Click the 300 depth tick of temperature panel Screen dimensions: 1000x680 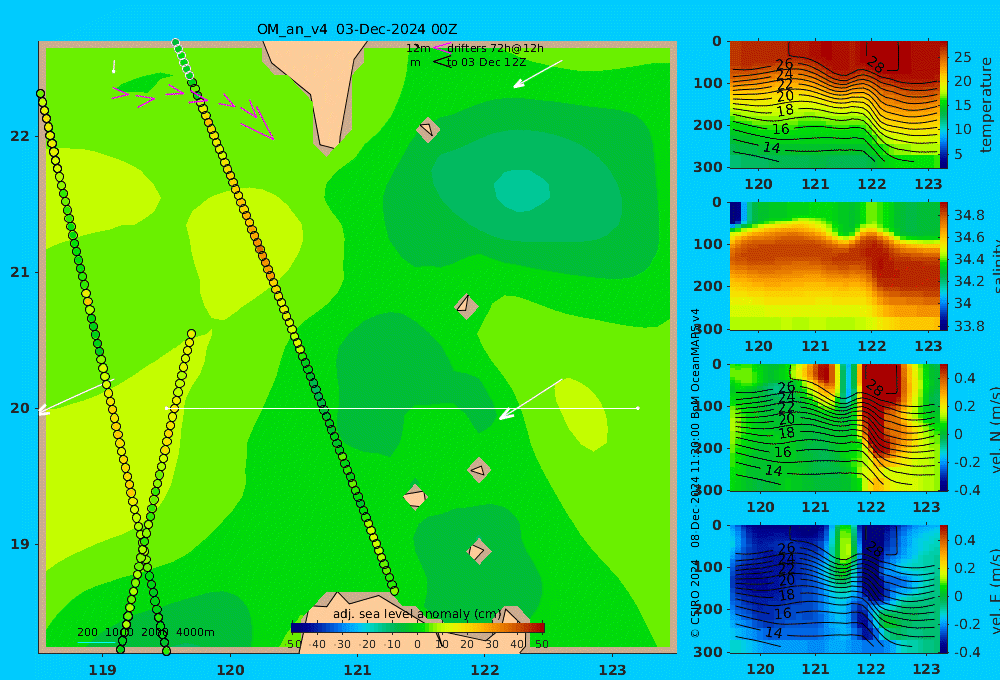(x=708, y=167)
